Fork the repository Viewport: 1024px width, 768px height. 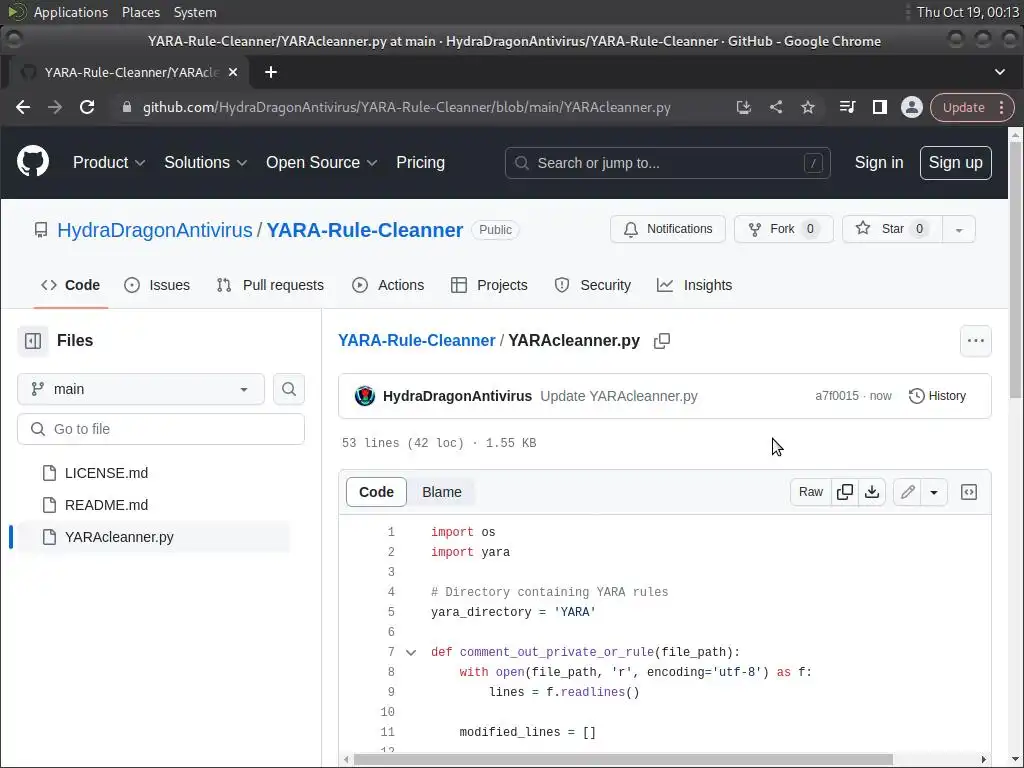tap(784, 229)
